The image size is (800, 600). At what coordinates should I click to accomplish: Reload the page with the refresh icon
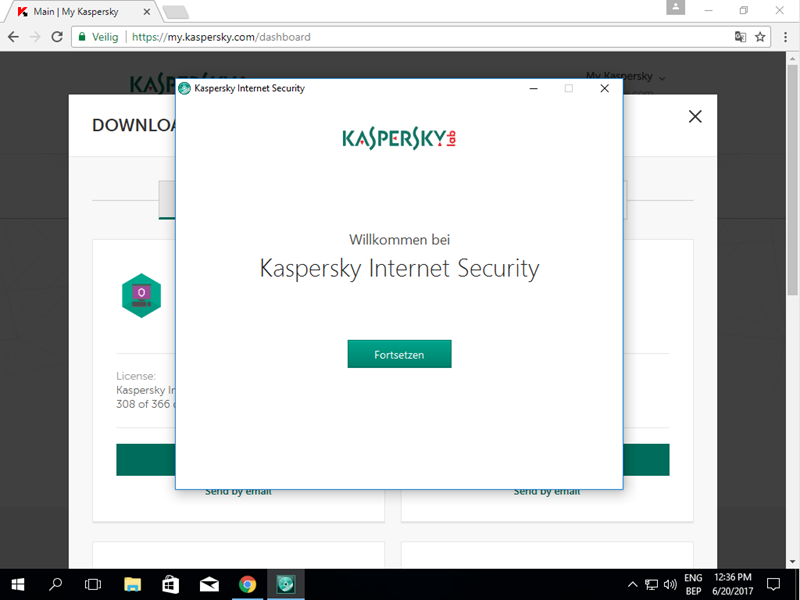(57, 37)
